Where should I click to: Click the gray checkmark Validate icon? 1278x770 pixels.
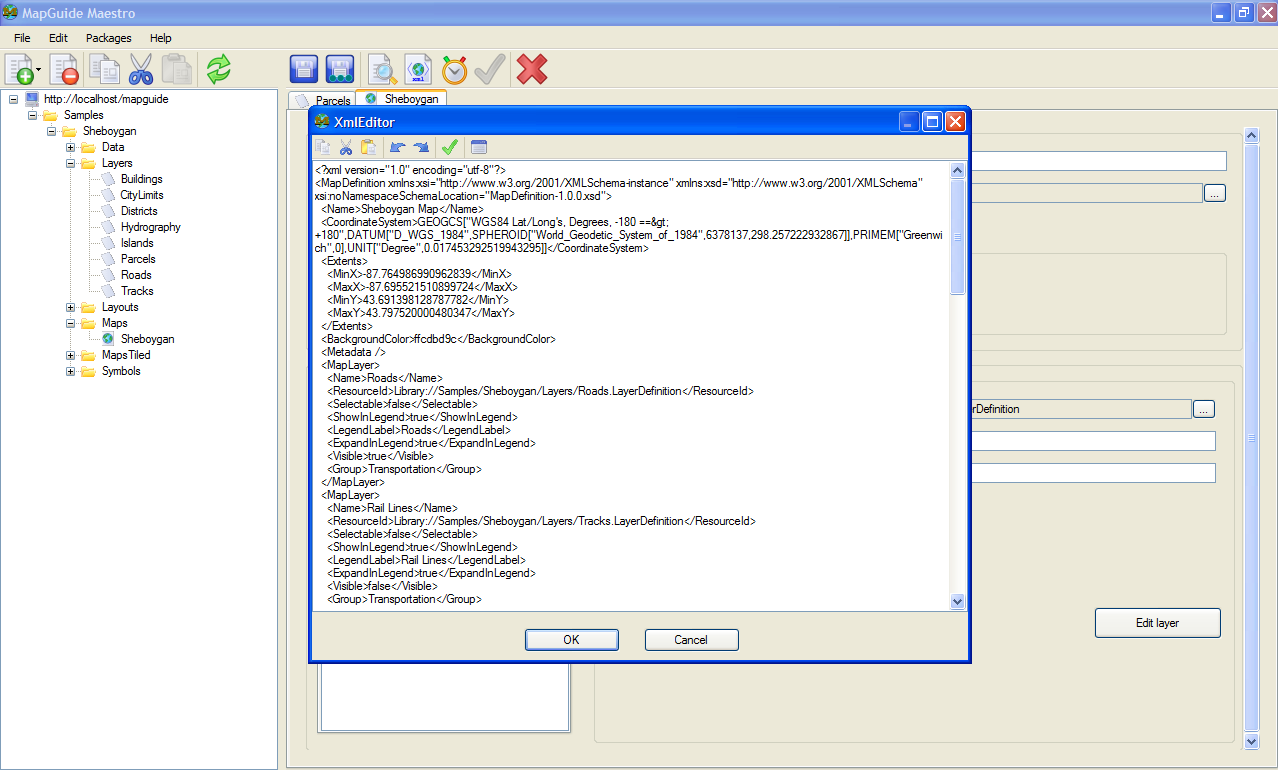coord(489,69)
